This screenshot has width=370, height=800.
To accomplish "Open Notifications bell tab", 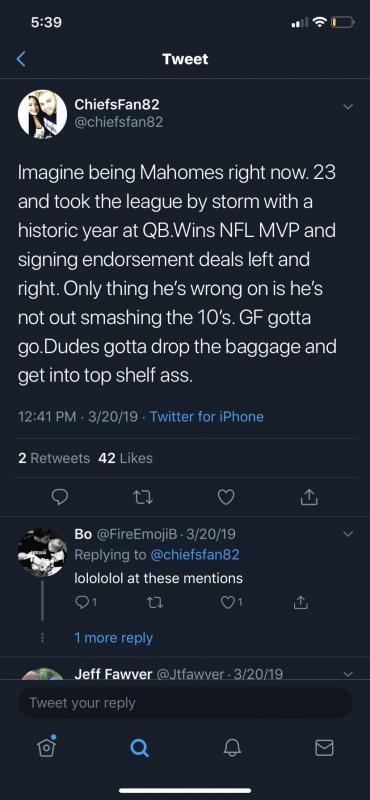I will [231, 748].
